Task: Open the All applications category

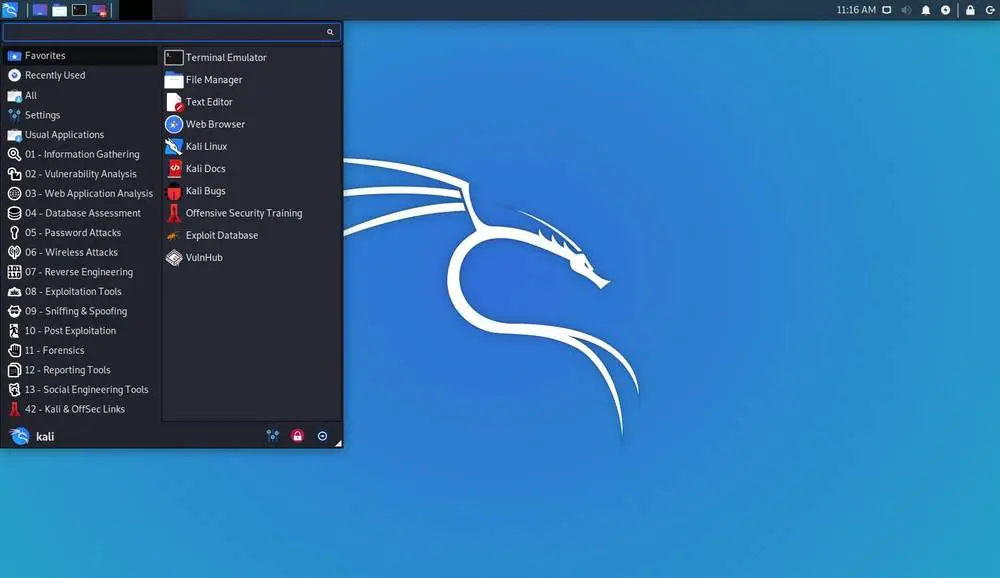Action: coord(80,95)
